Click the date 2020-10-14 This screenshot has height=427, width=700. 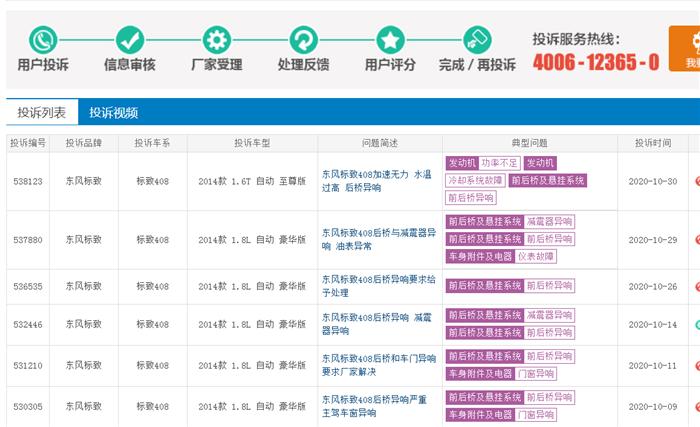653,325
